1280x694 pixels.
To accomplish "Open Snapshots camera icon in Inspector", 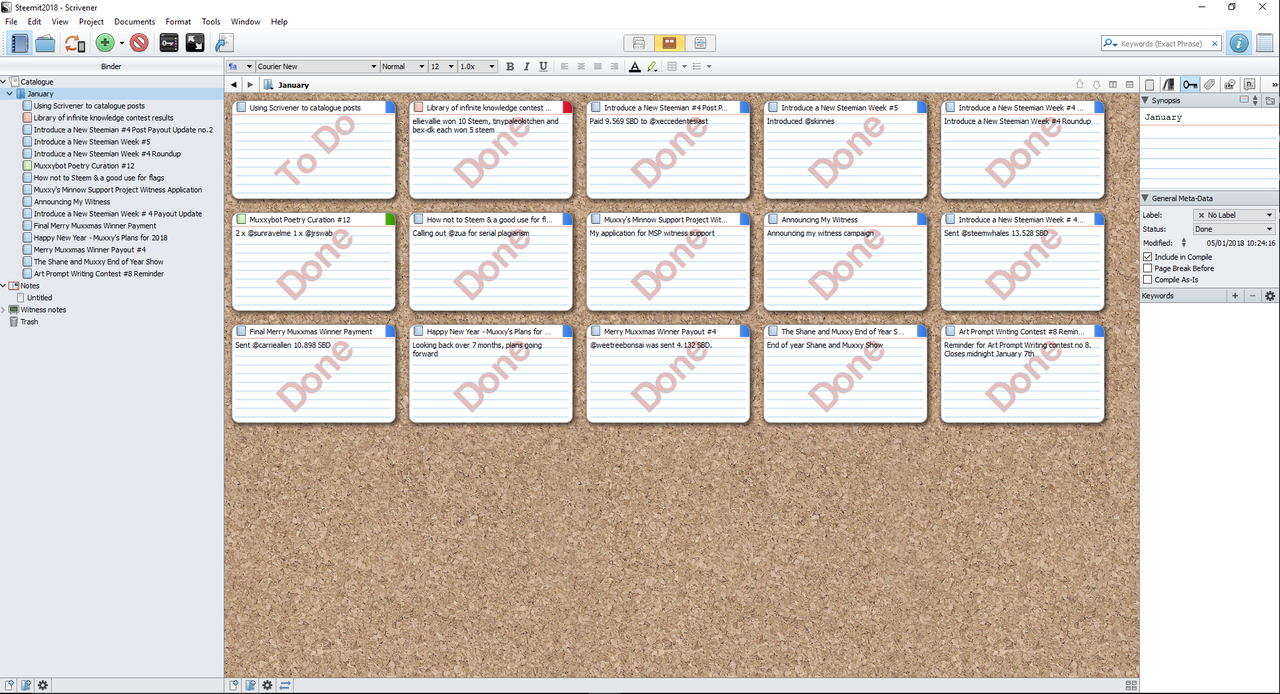I will 1230,85.
